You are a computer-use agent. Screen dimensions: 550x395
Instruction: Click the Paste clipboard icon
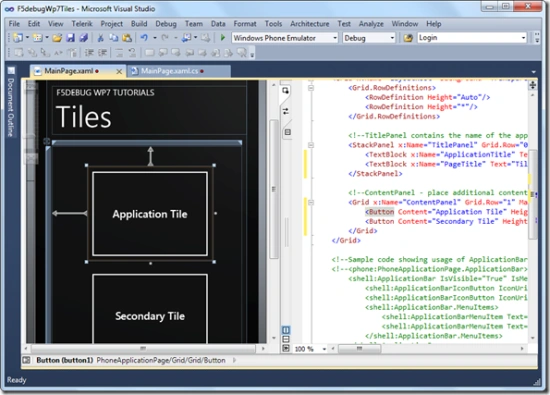pos(127,38)
